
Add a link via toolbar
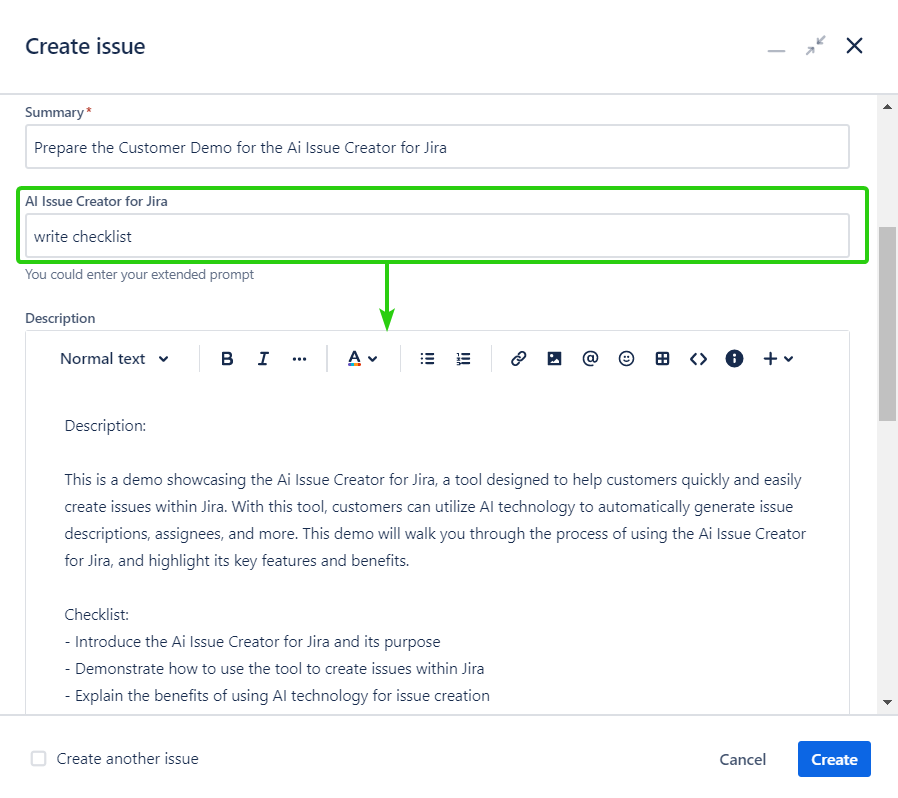pos(518,359)
